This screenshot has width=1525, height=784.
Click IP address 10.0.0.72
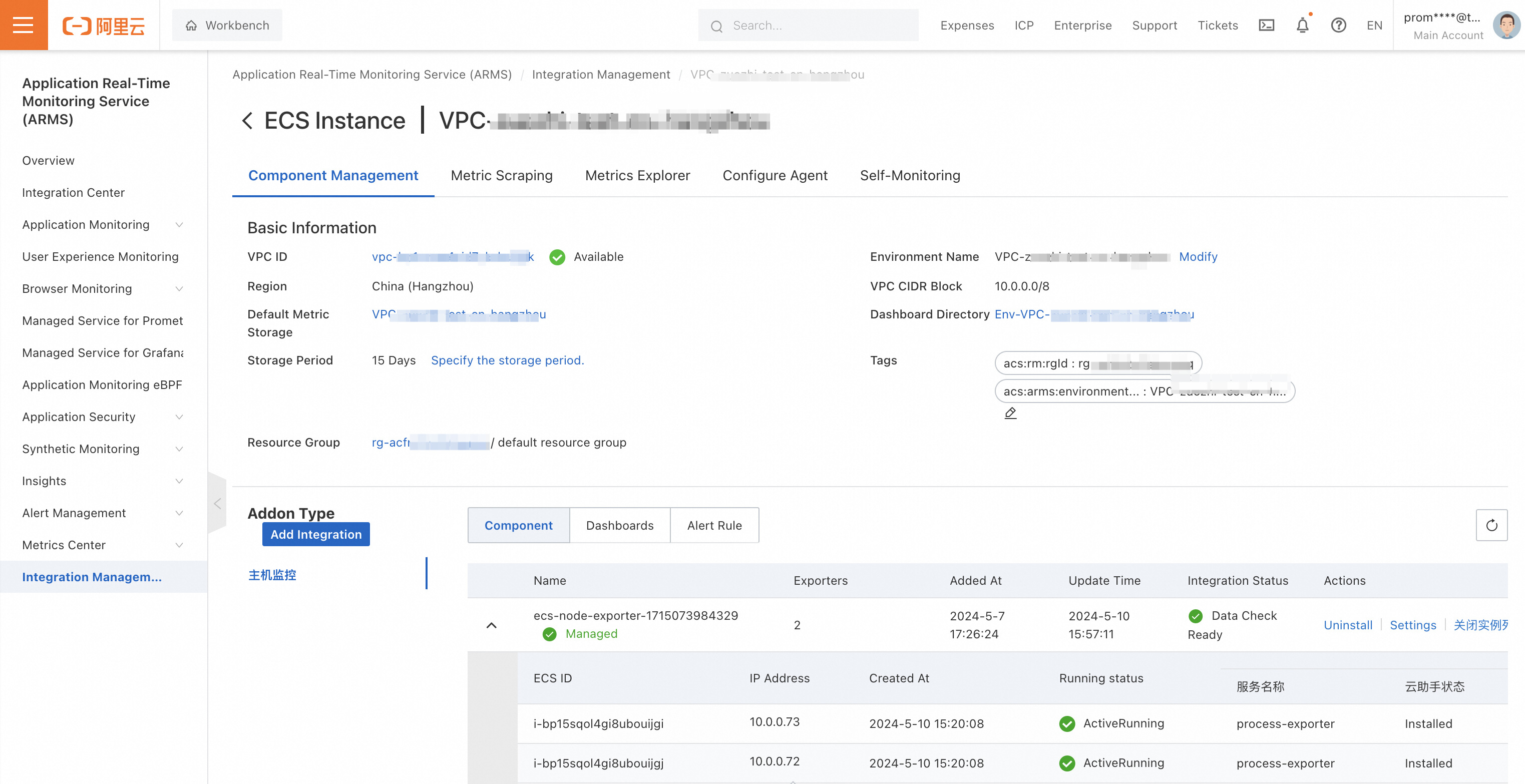(x=775, y=761)
